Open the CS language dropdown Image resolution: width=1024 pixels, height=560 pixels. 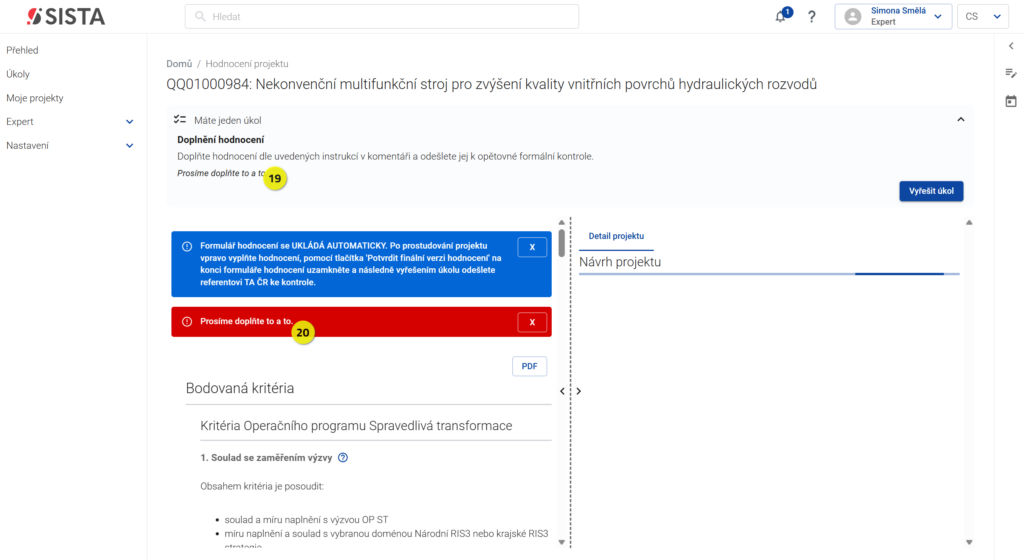[x=983, y=16]
